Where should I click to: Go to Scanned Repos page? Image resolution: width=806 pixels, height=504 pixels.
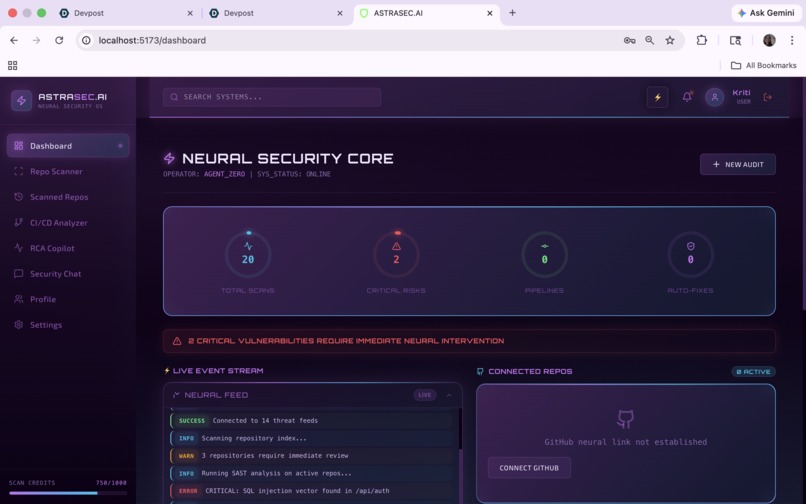[68, 197]
